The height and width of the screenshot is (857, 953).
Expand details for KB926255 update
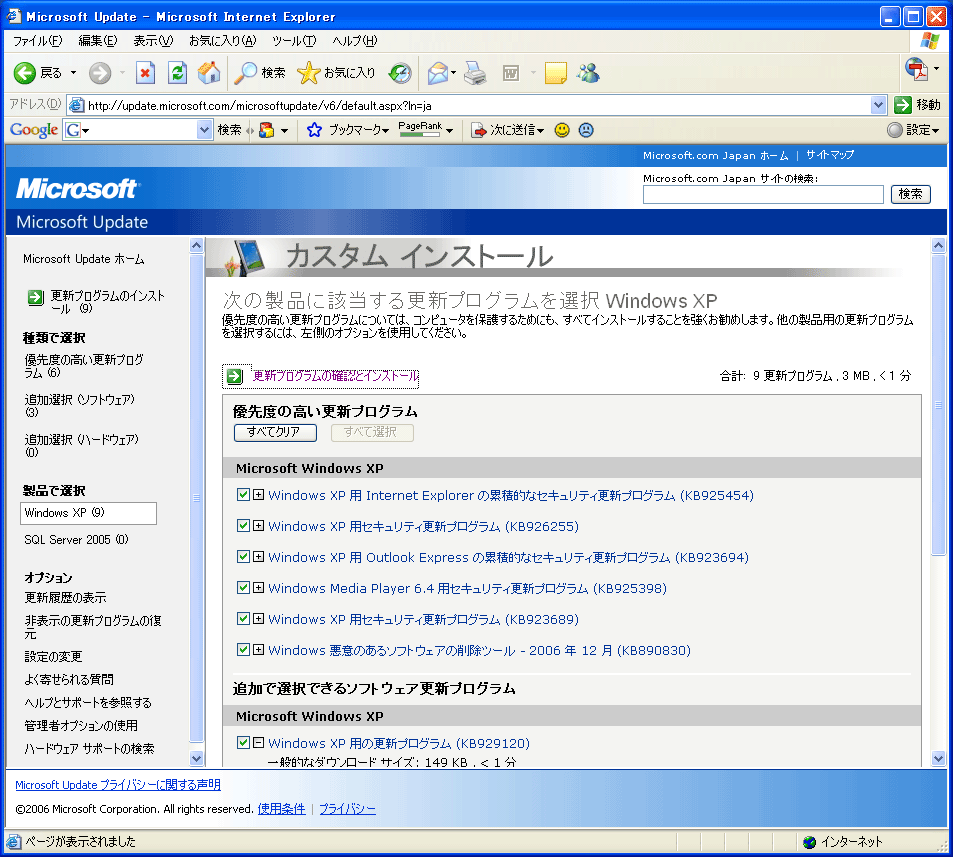click(x=258, y=526)
